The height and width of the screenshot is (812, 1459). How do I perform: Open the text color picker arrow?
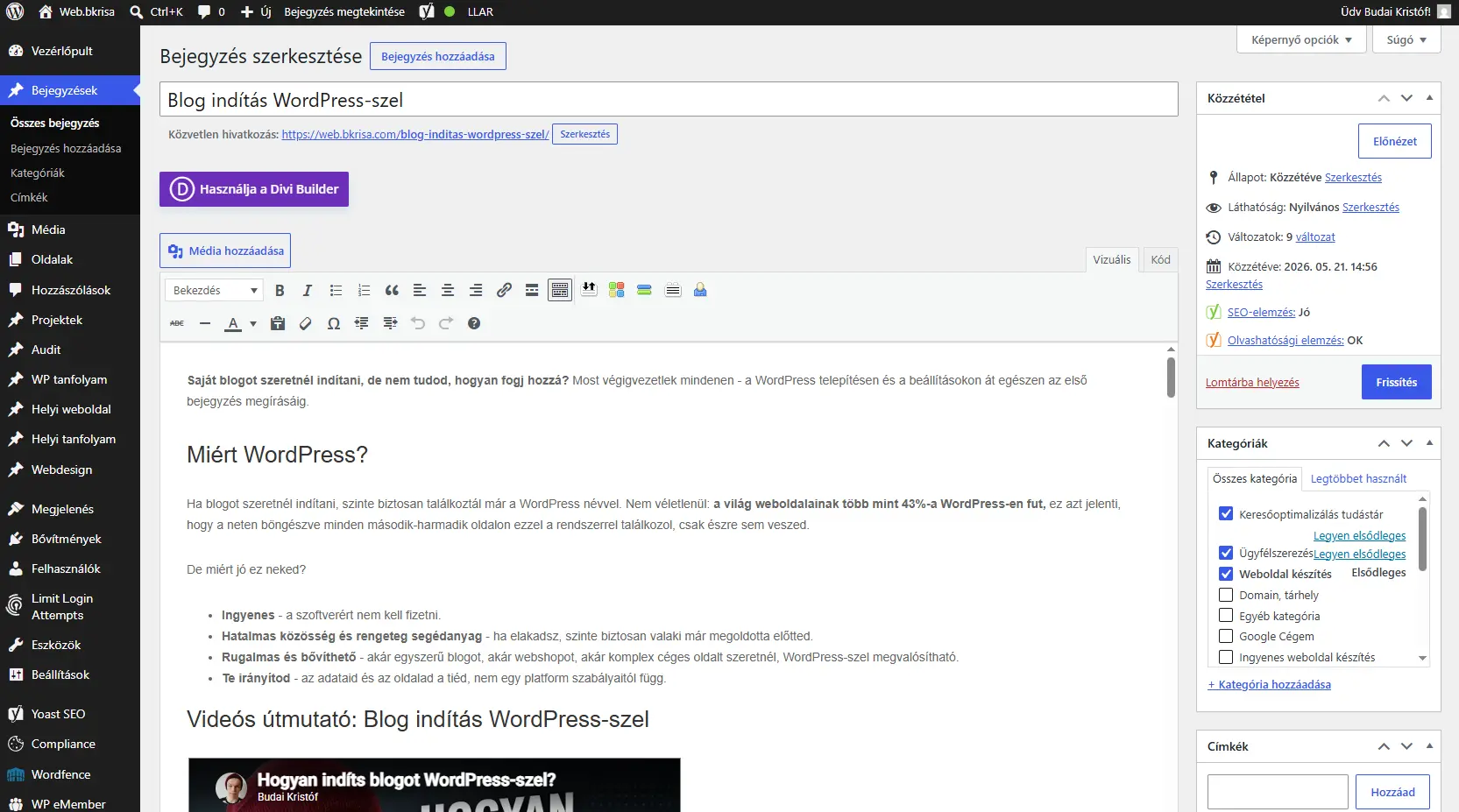pyautogui.click(x=253, y=323)
